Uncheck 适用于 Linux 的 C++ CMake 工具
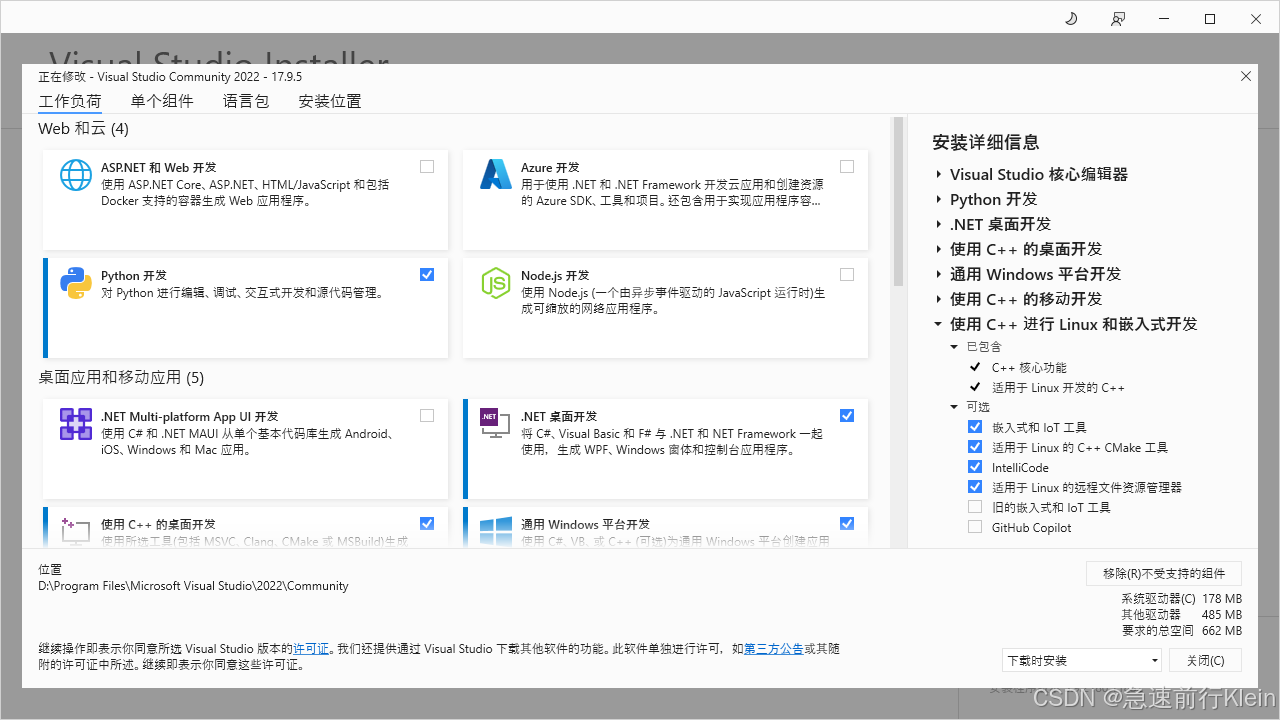Screen dimensions: 1280x720 975,447
